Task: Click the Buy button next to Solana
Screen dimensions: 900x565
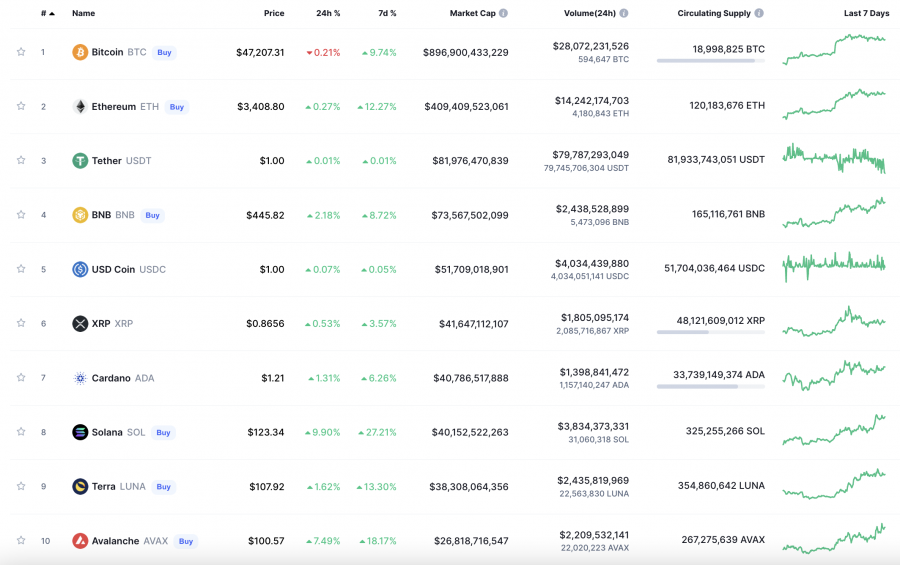Action: tap(163, 433)
